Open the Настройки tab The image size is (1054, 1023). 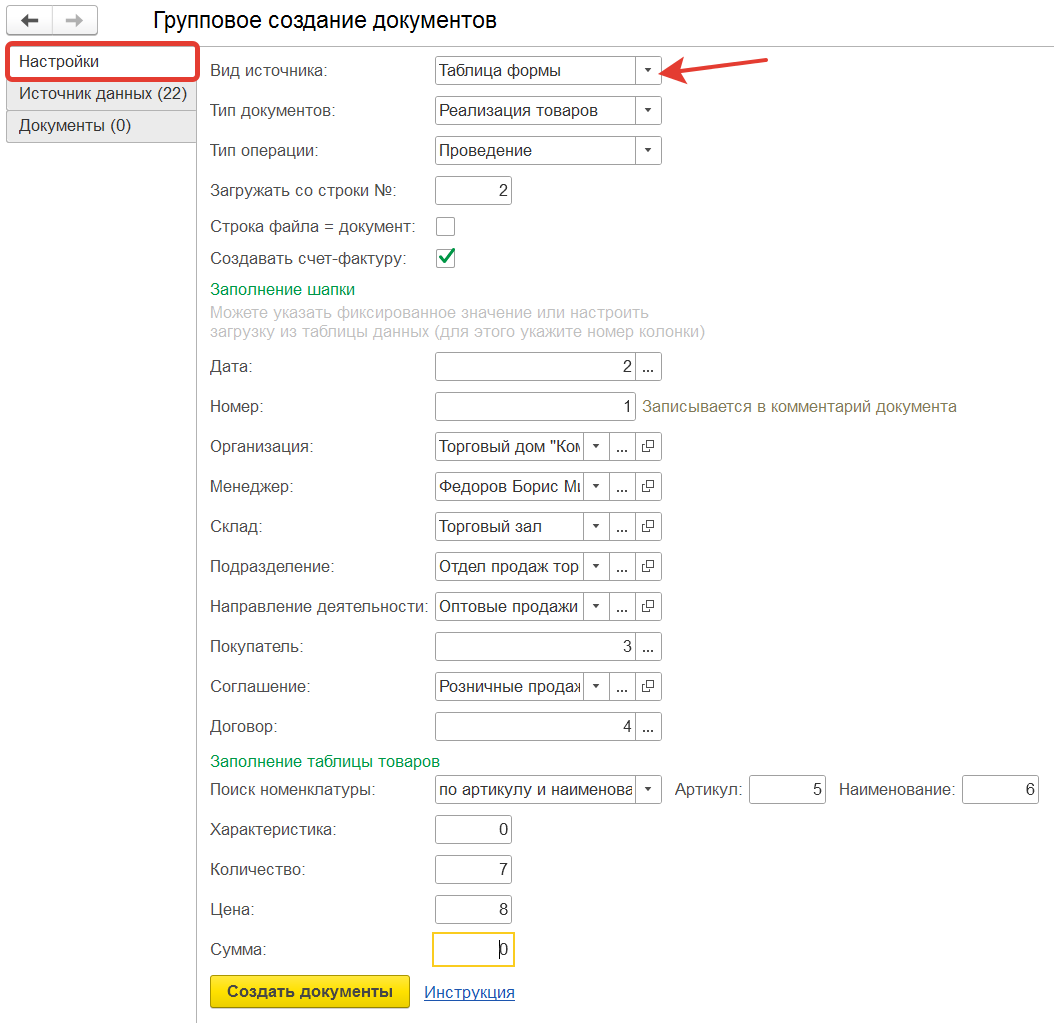[102, 61]
